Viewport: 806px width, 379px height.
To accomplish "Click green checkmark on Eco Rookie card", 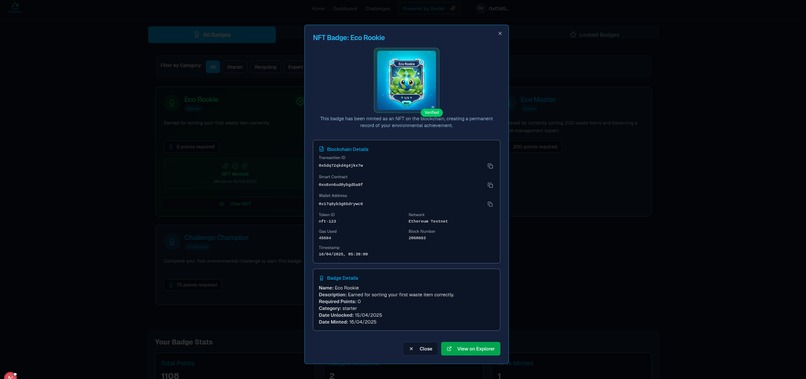I will (x=300, y=102).
